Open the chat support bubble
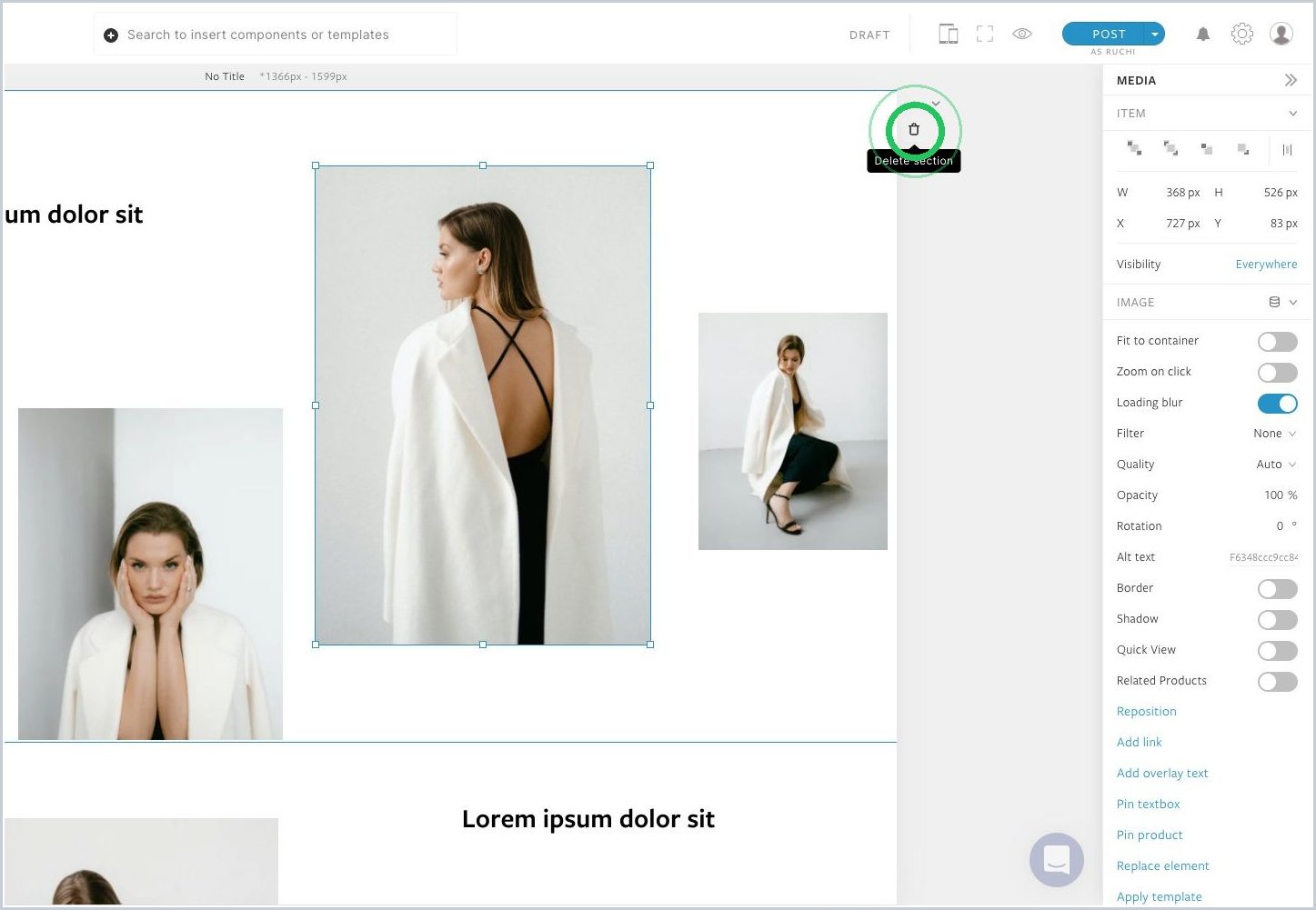1316x910 pixels. pyautogui.click(x=1057, y=859)
